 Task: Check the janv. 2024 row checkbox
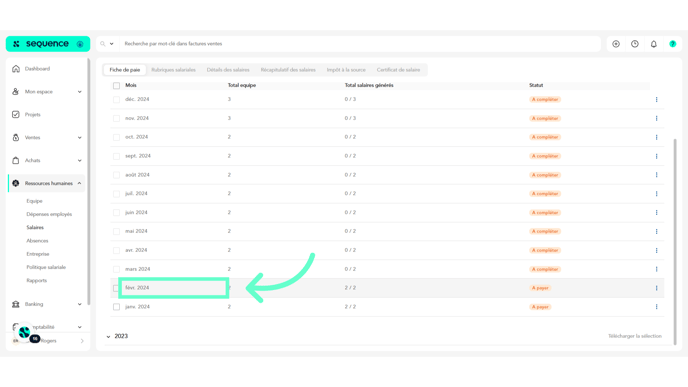(116, 307)
